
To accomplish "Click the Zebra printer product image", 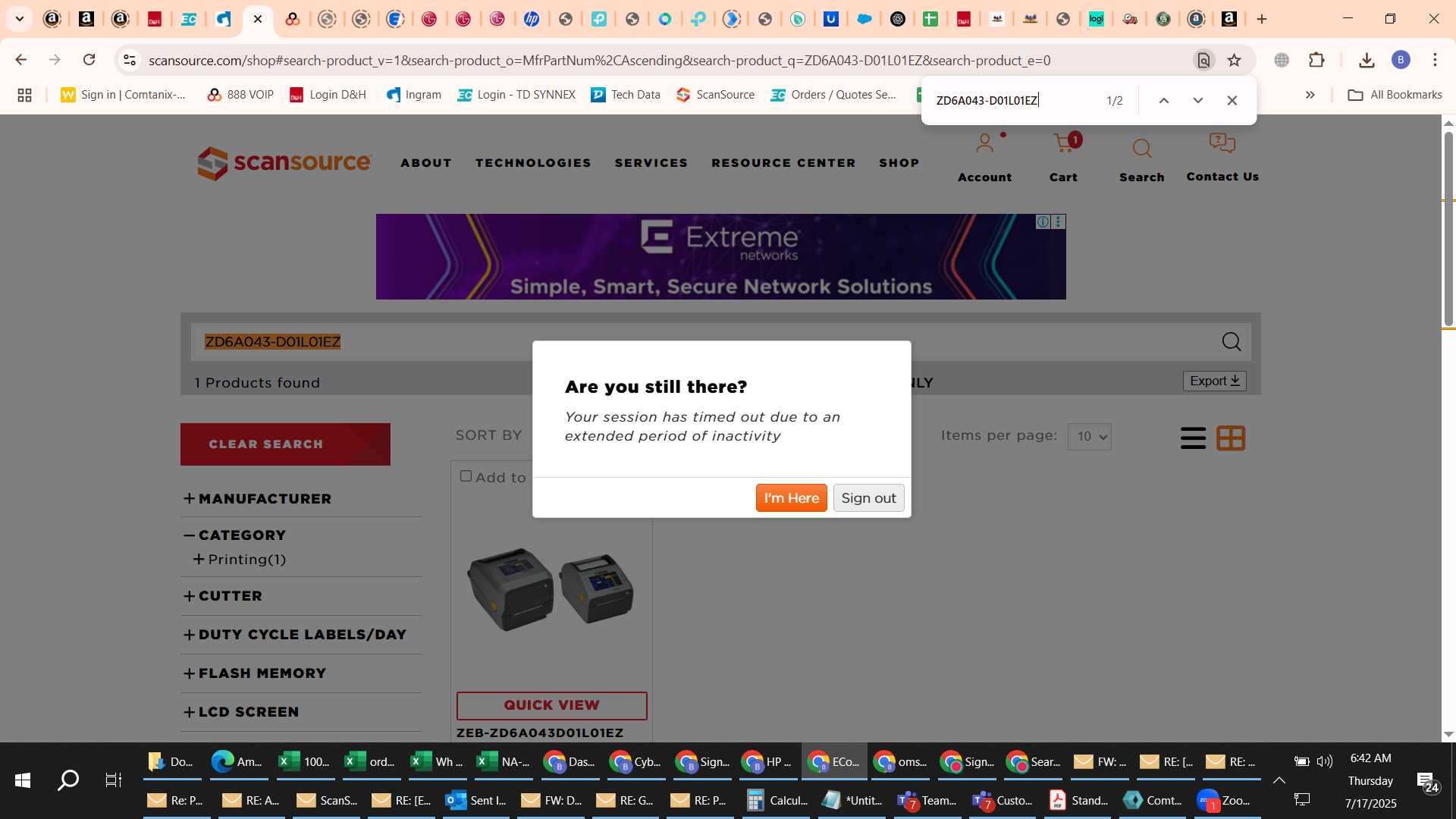I will coord(551,589).
